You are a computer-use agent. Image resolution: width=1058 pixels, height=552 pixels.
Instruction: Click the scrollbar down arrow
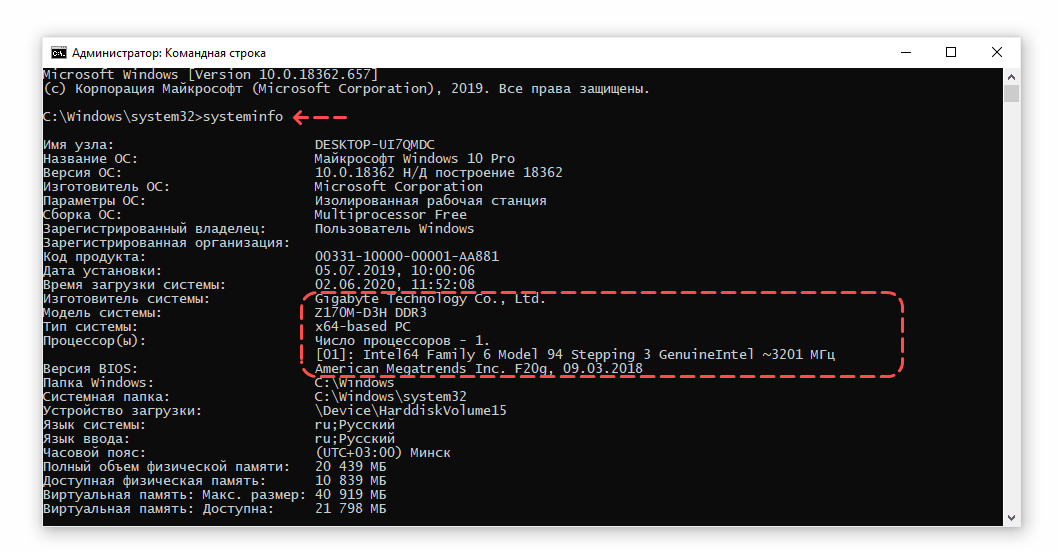point(1011,518)
